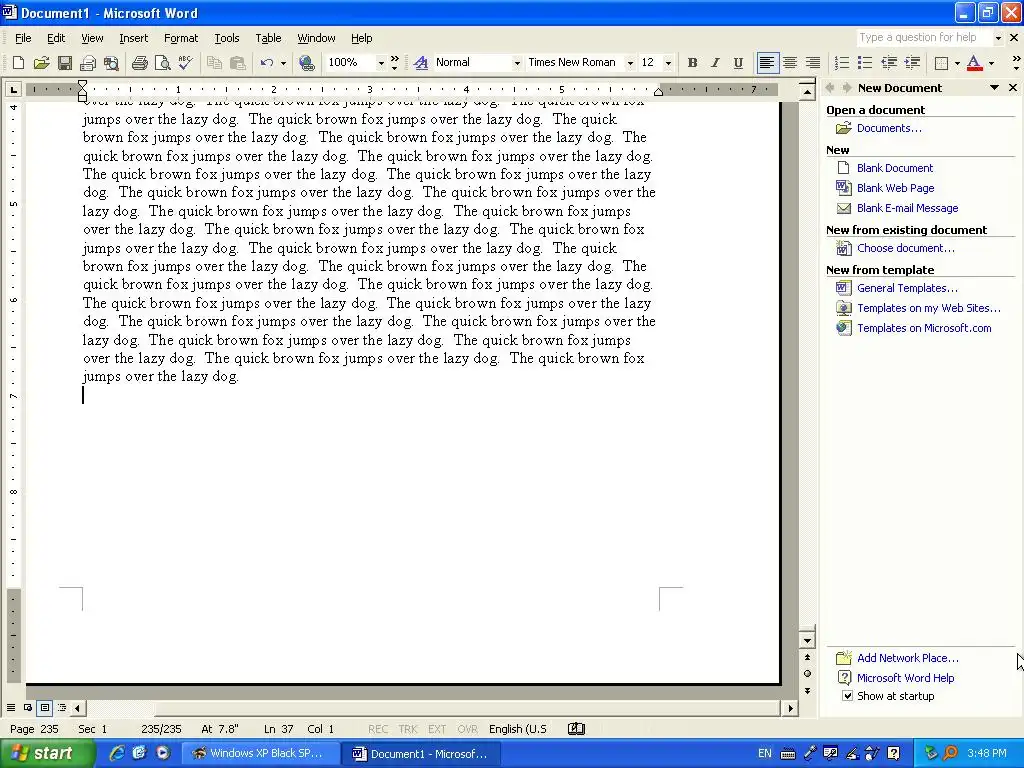Click the Blank Web Page link
The height and width of the screenshot is (768, 1024).
895,188
